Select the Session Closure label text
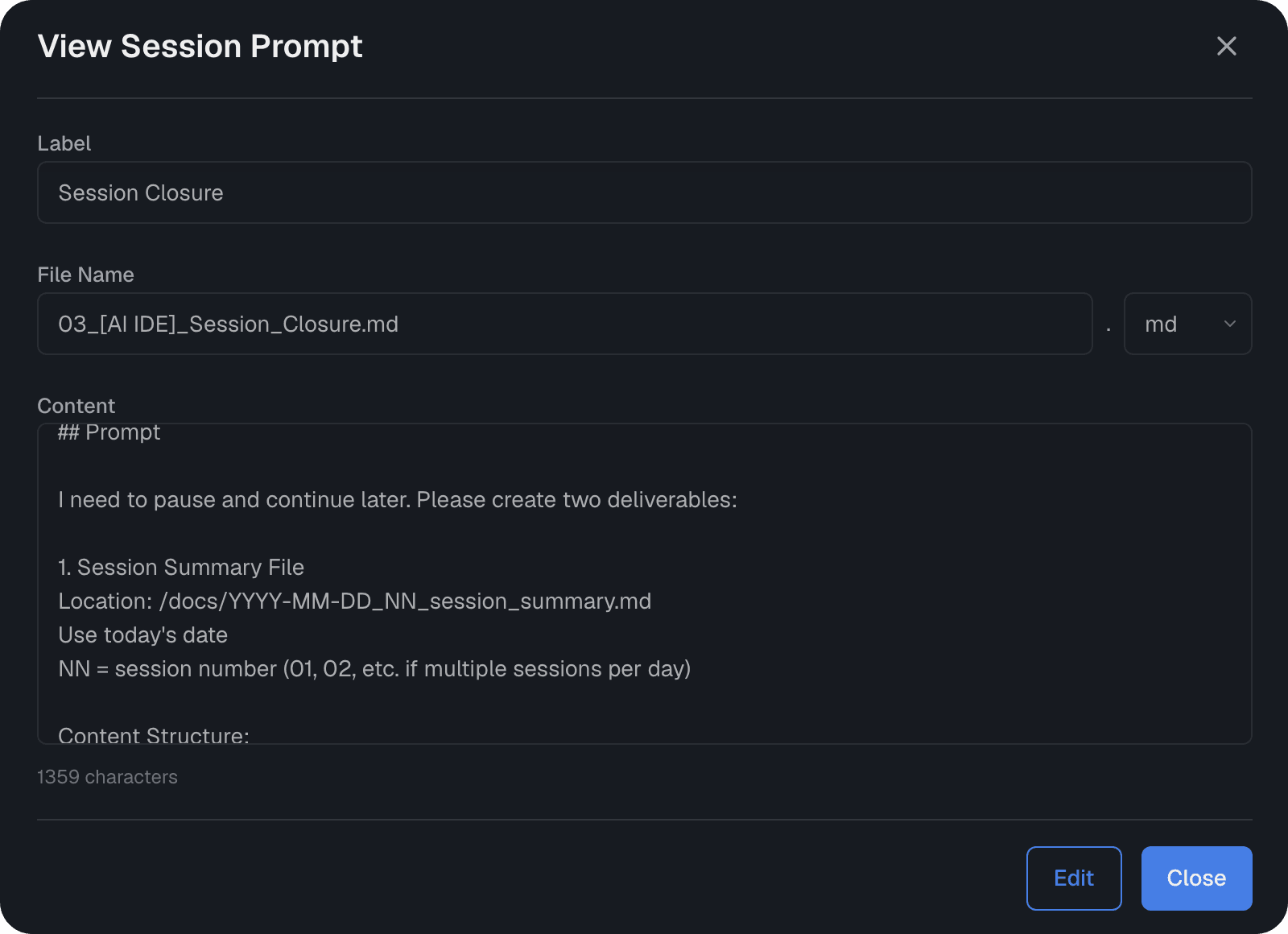This screenshot has height=934, width=1288. (x=141, y=192)
